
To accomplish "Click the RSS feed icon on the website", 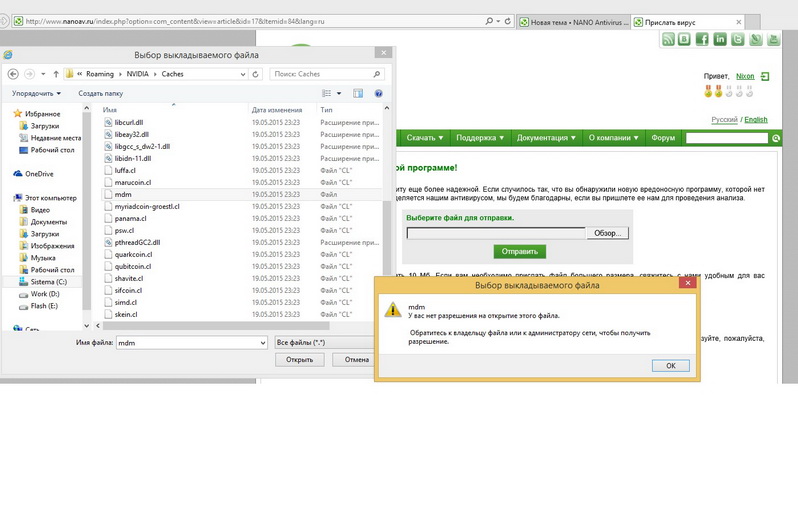I will (x=667, y=39).
